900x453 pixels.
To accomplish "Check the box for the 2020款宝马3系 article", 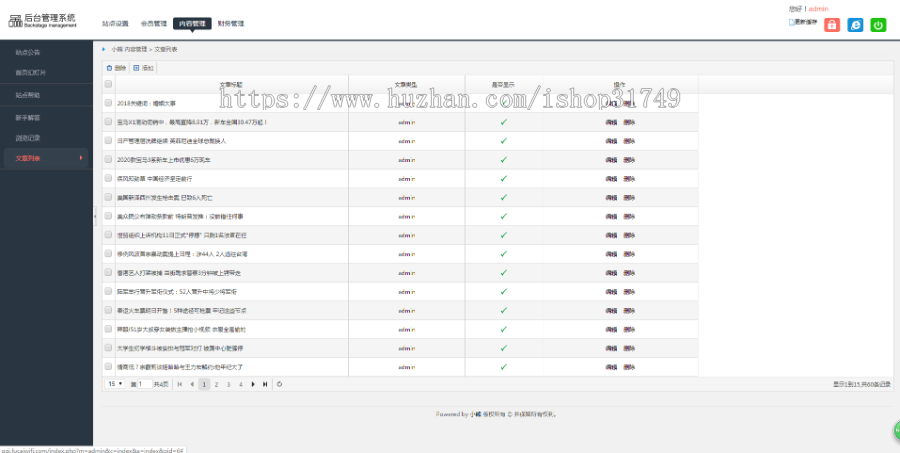I will pyautogui.click(x=109, y=159).
